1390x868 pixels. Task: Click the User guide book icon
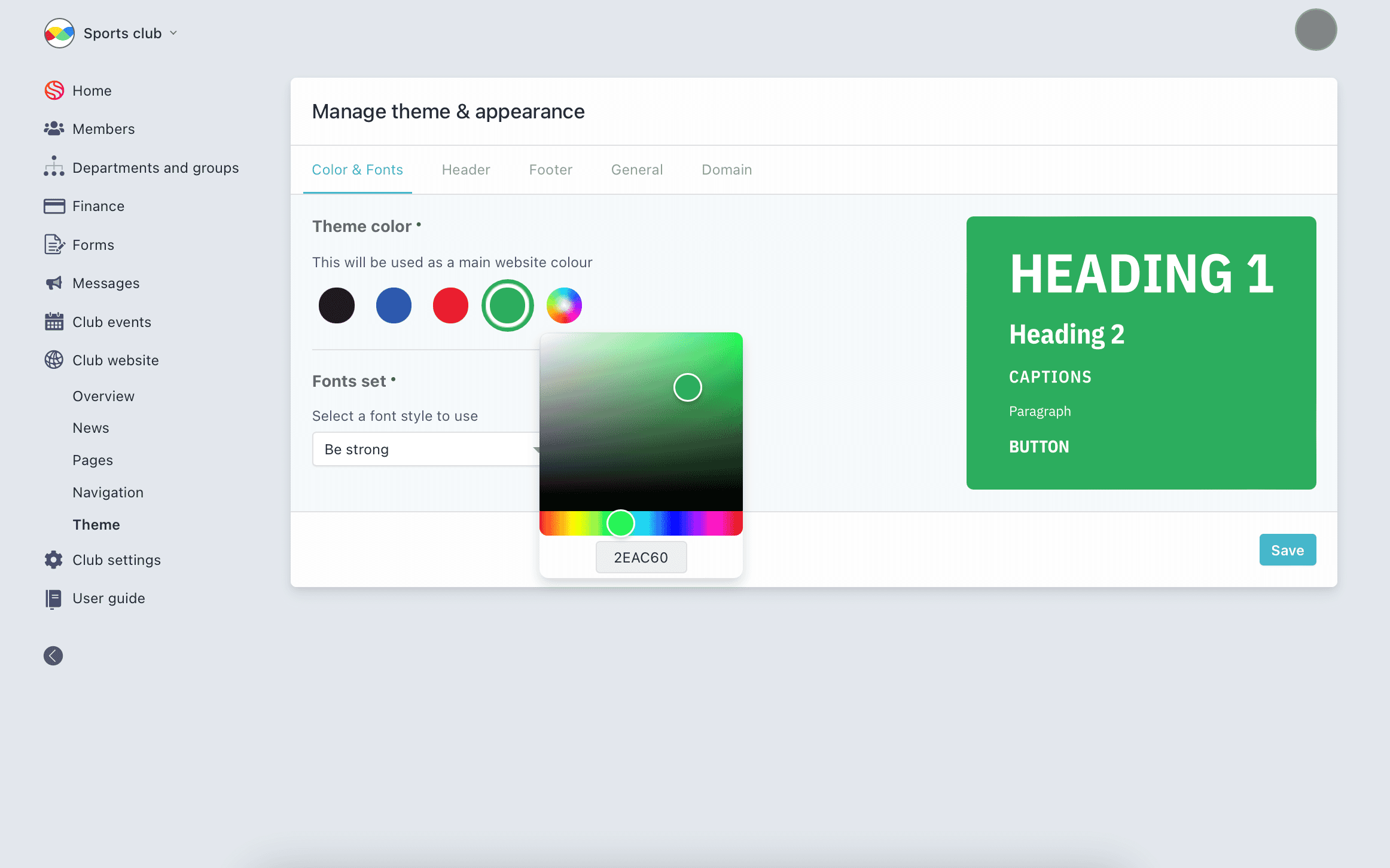(54, 598)
